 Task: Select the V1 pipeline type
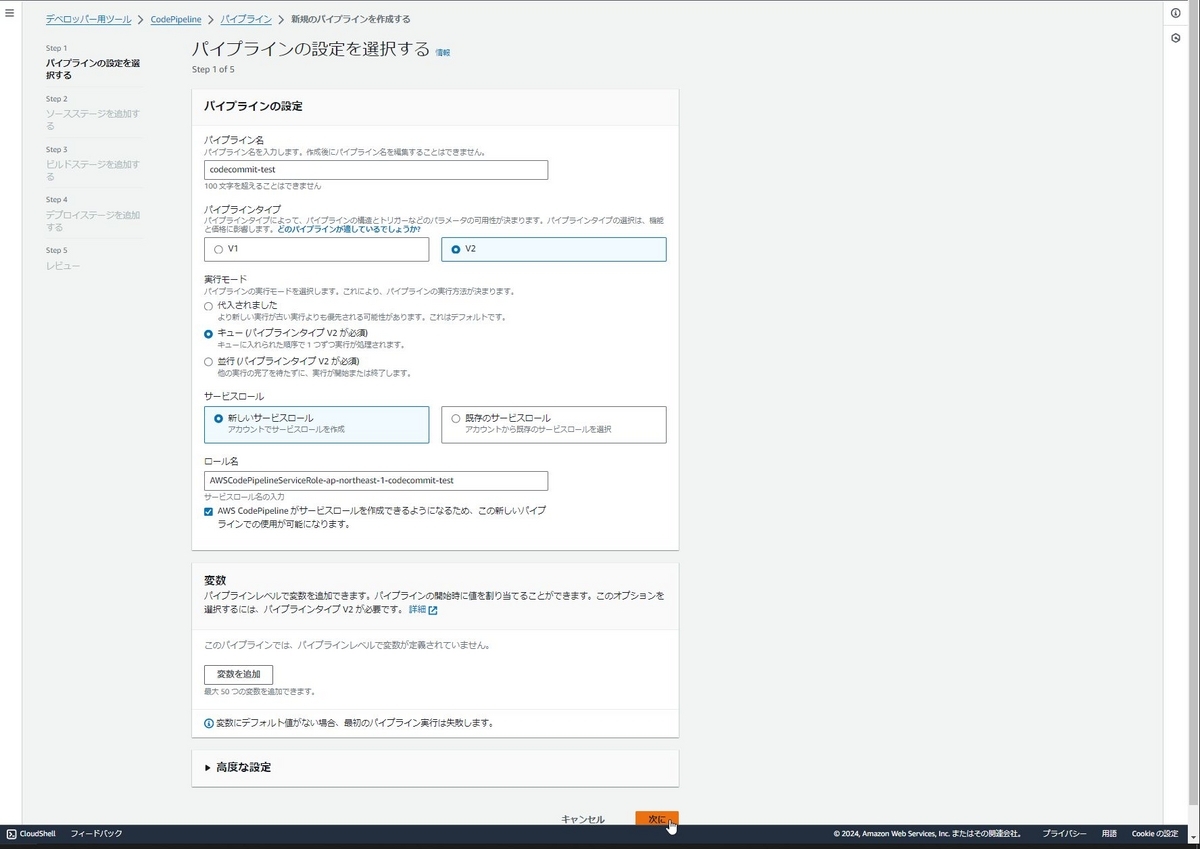218,249
